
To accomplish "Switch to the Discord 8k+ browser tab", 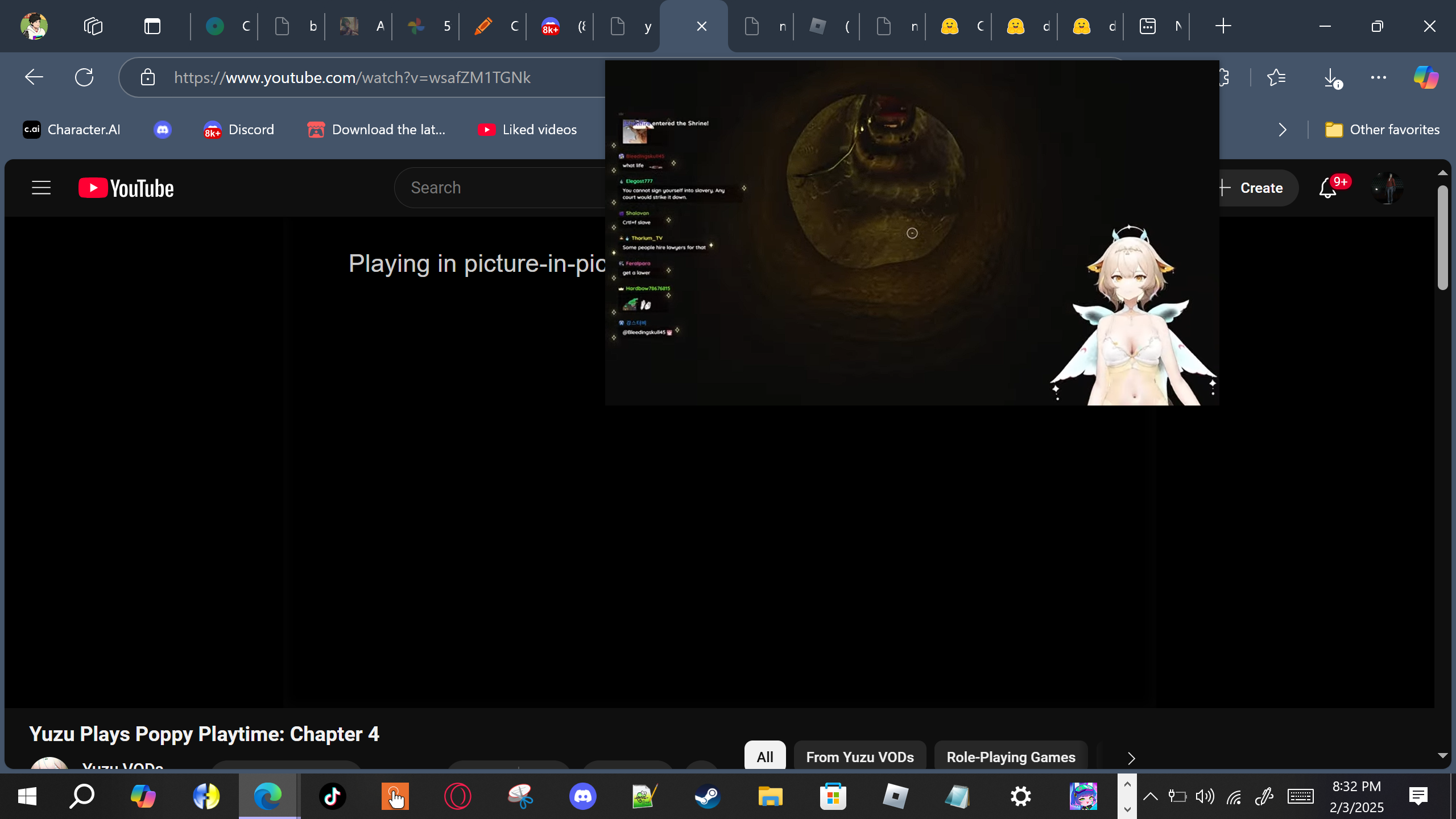I will pyautogui.click(x=560, y=26).
